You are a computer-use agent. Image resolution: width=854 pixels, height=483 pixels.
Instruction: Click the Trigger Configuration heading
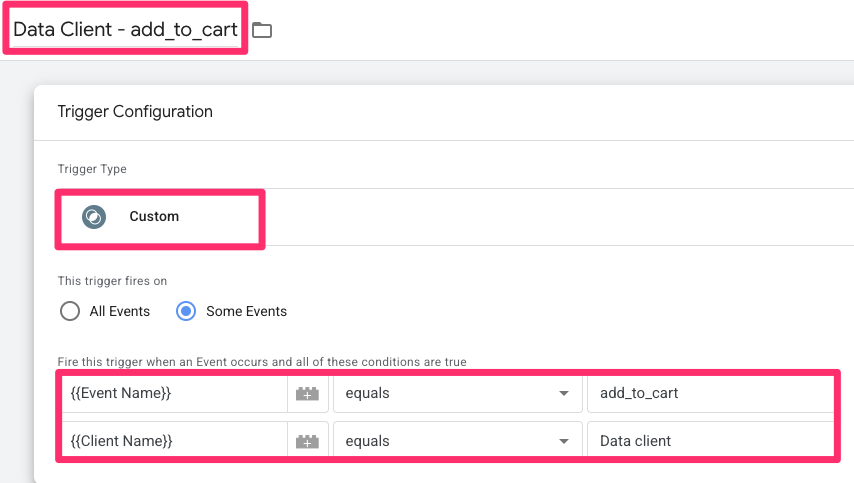click(135, 112)
